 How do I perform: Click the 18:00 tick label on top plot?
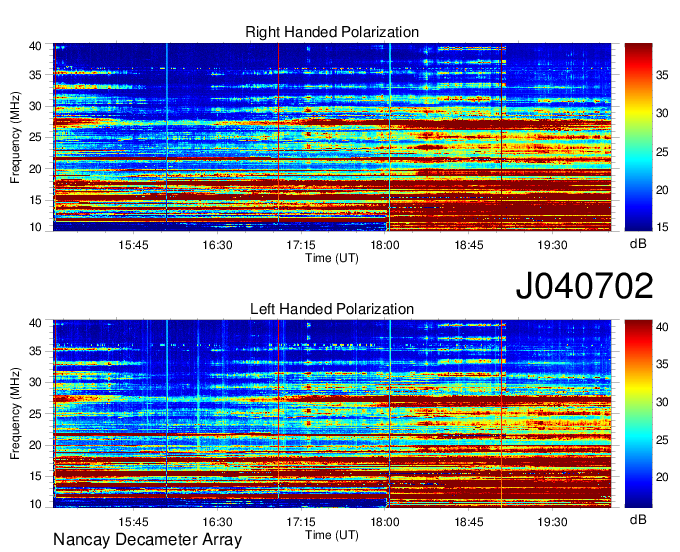(385, 245)
